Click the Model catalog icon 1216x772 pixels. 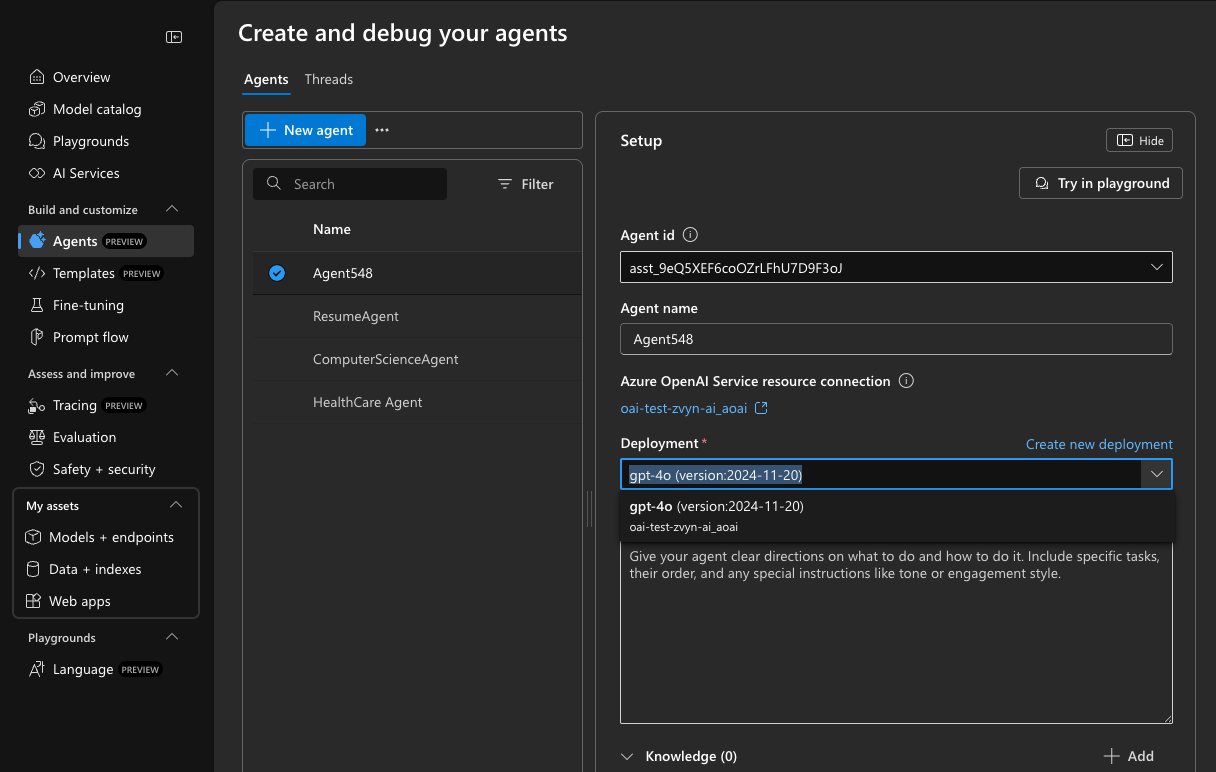(x=37, y=109)
